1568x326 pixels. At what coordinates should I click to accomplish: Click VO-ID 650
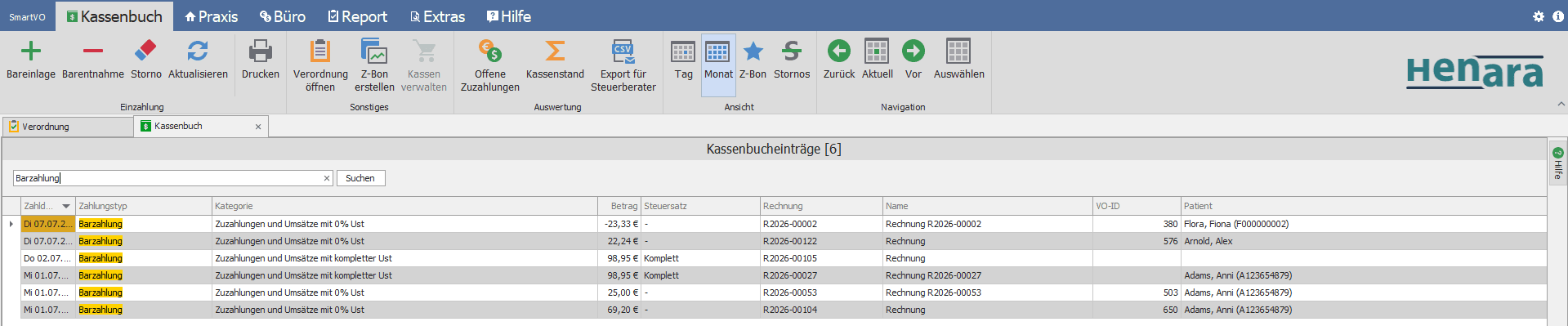[x=1171, y=310]
